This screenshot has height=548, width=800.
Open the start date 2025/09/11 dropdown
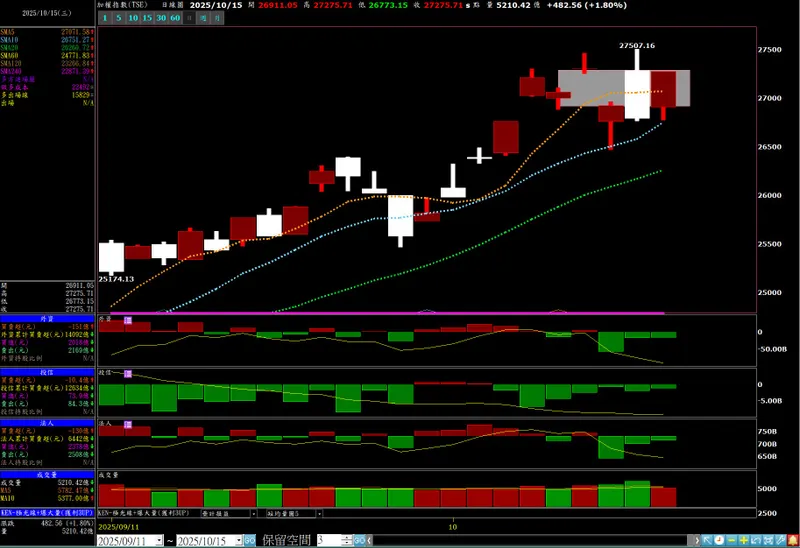159,540
